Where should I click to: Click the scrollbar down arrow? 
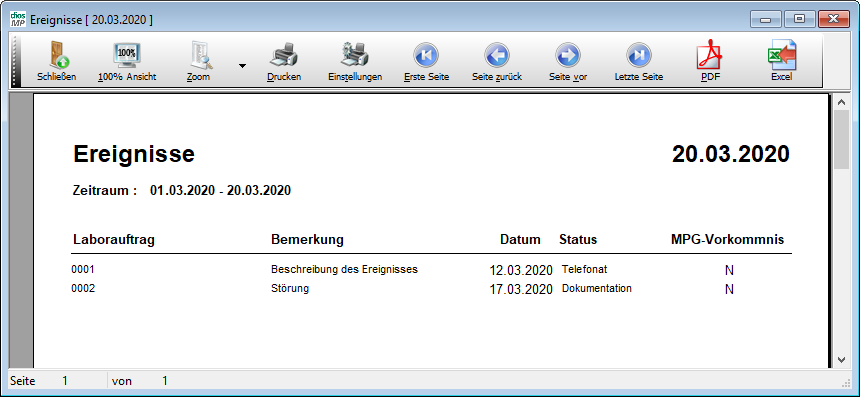[841, 359]
